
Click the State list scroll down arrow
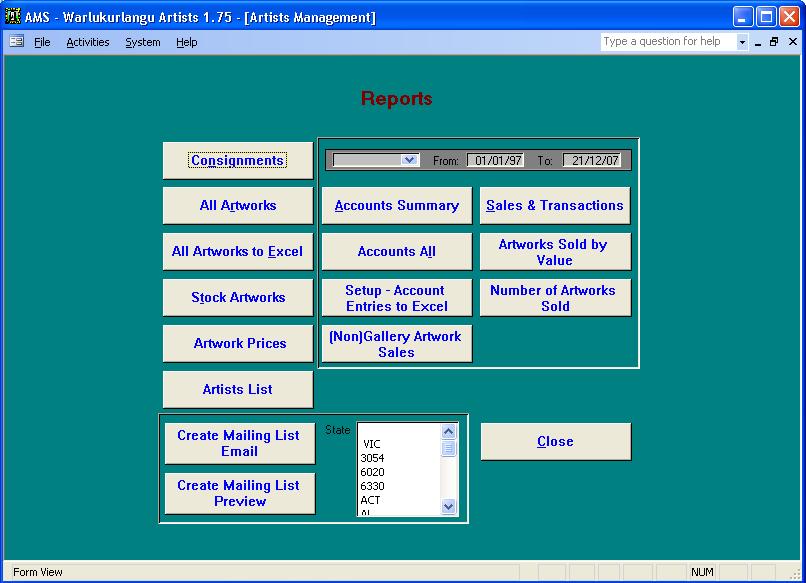pos(448,506)
